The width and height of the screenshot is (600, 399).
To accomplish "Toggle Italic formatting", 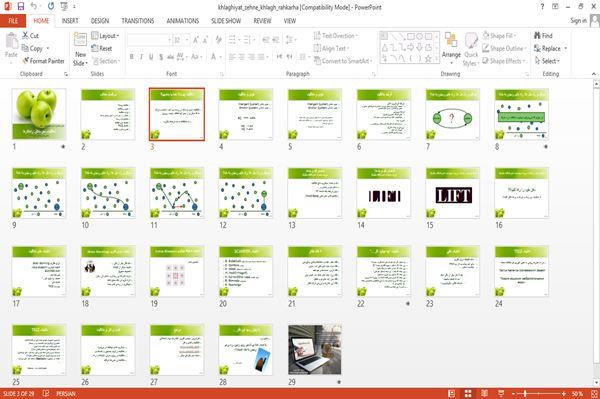I will pos(141,57).
